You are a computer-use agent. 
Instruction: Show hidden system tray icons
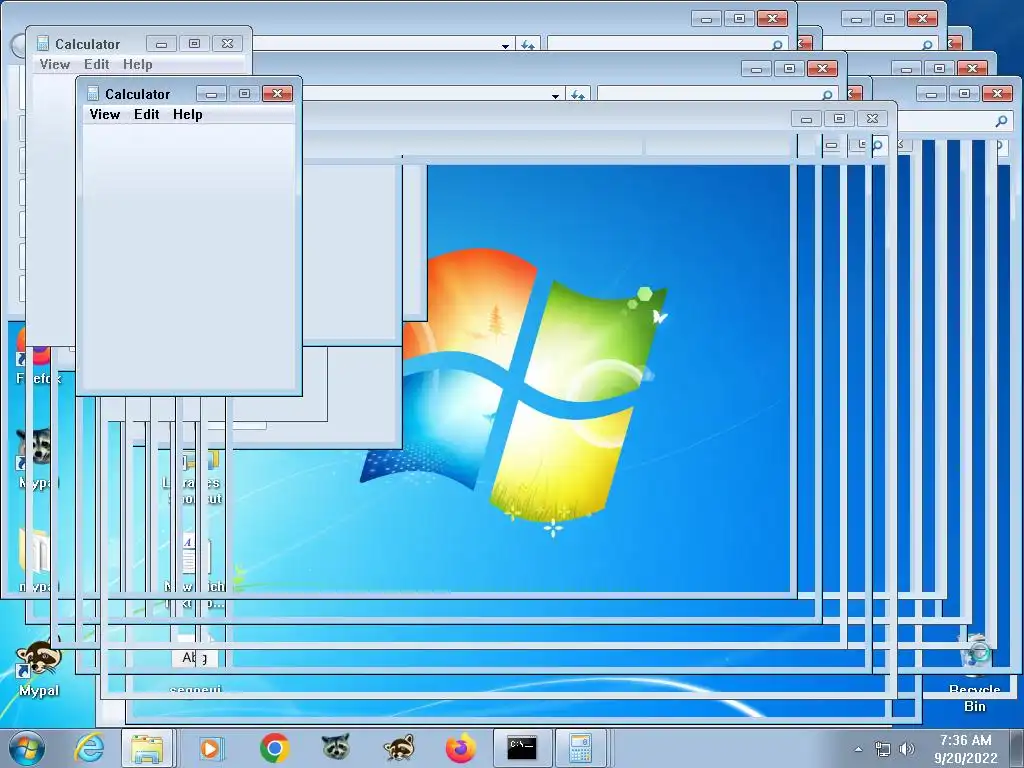(x=858, y=749)
